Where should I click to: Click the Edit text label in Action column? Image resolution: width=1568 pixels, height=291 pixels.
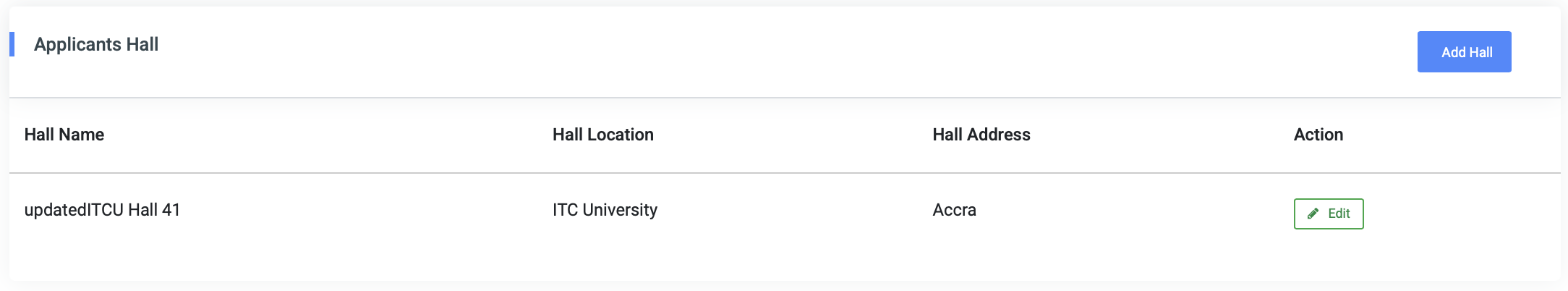(x=1339, y=214)
